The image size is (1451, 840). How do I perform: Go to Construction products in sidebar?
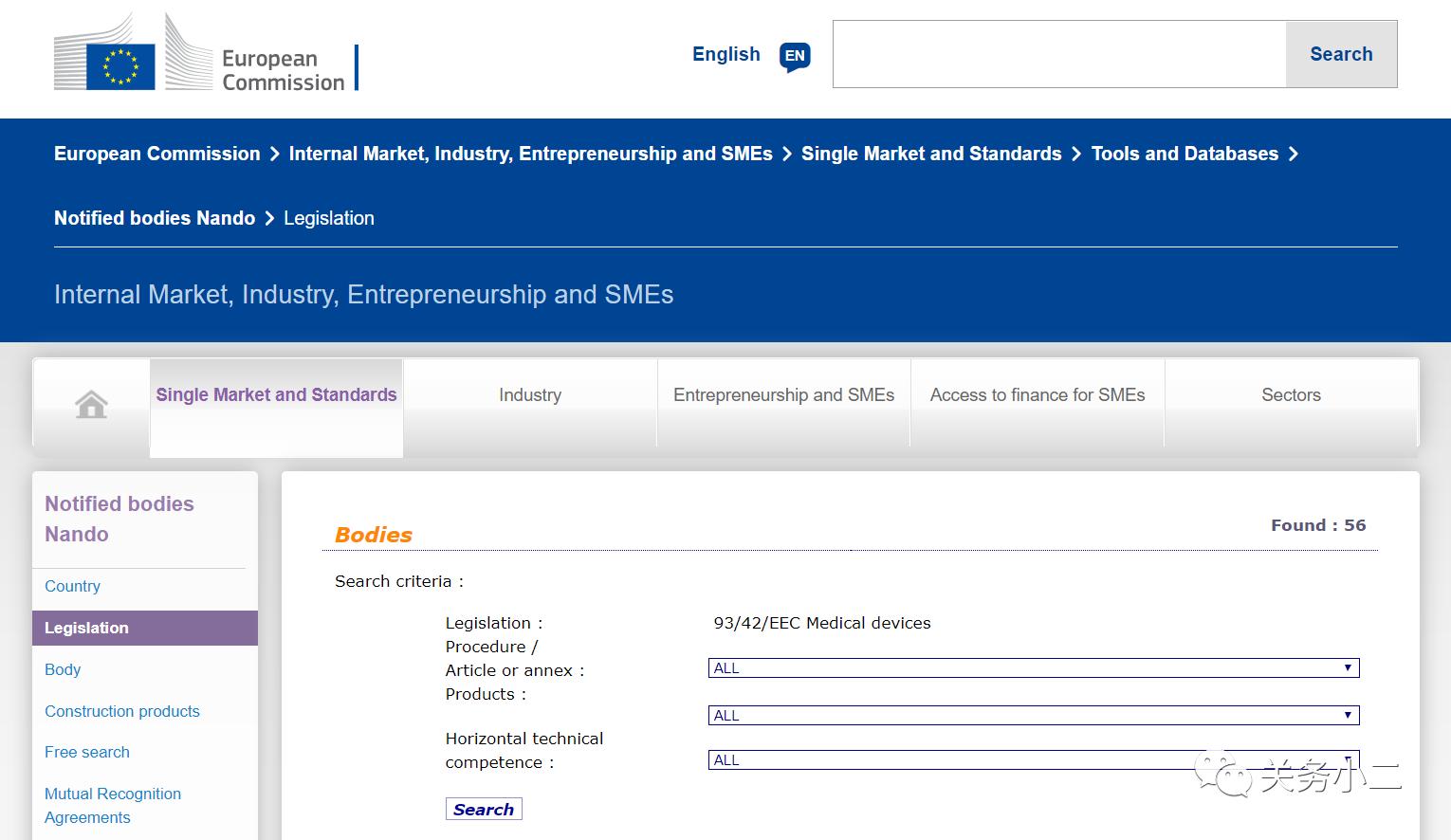click(122, 711)
